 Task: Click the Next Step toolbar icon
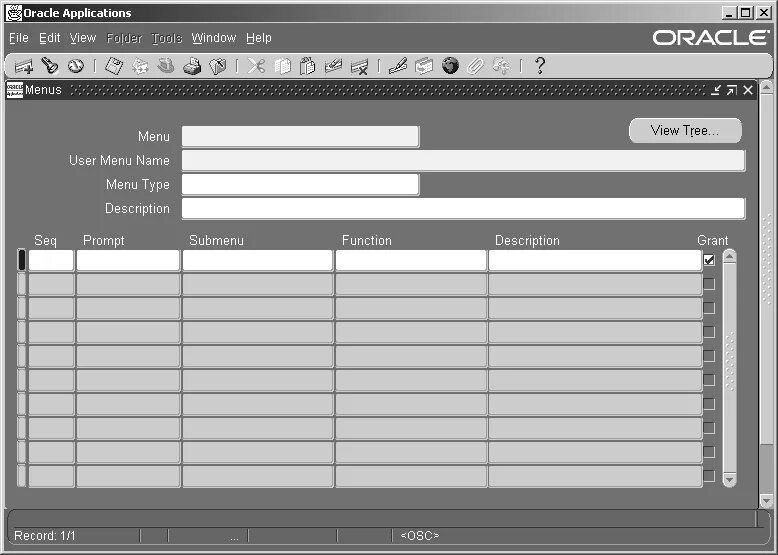click(140, 66)
